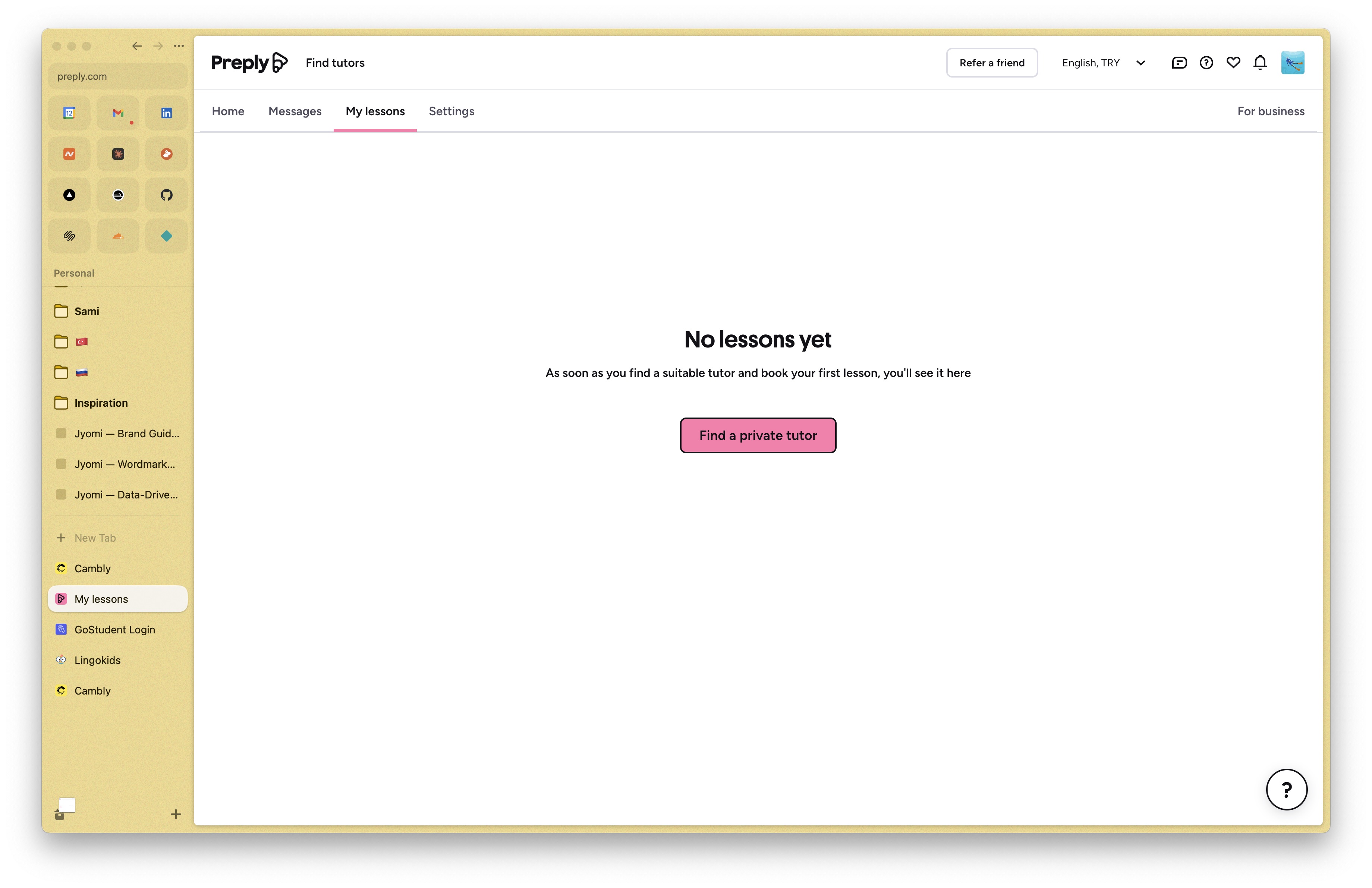Screen dimensions: 1372x888
Task: Click the help question mark icon in header
Action: pos(1206,63)
